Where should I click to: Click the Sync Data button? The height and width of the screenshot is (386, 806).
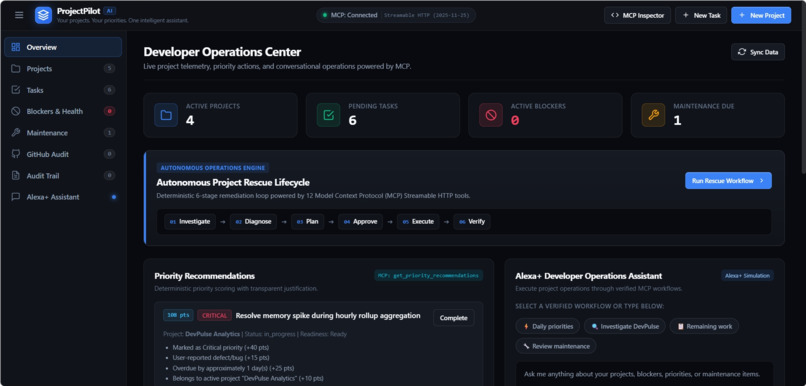tap(758, 52)
